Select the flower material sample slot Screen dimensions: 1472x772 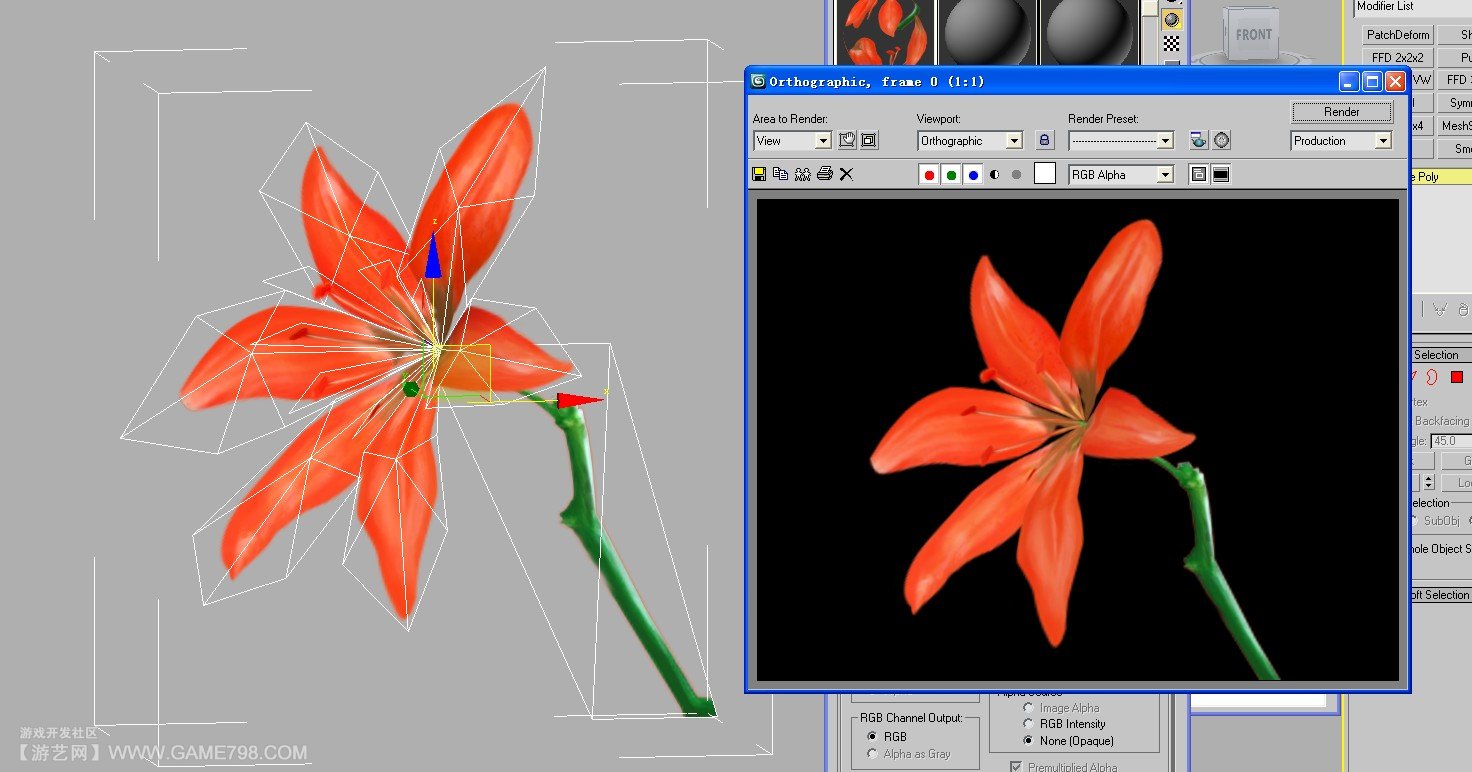884,32
